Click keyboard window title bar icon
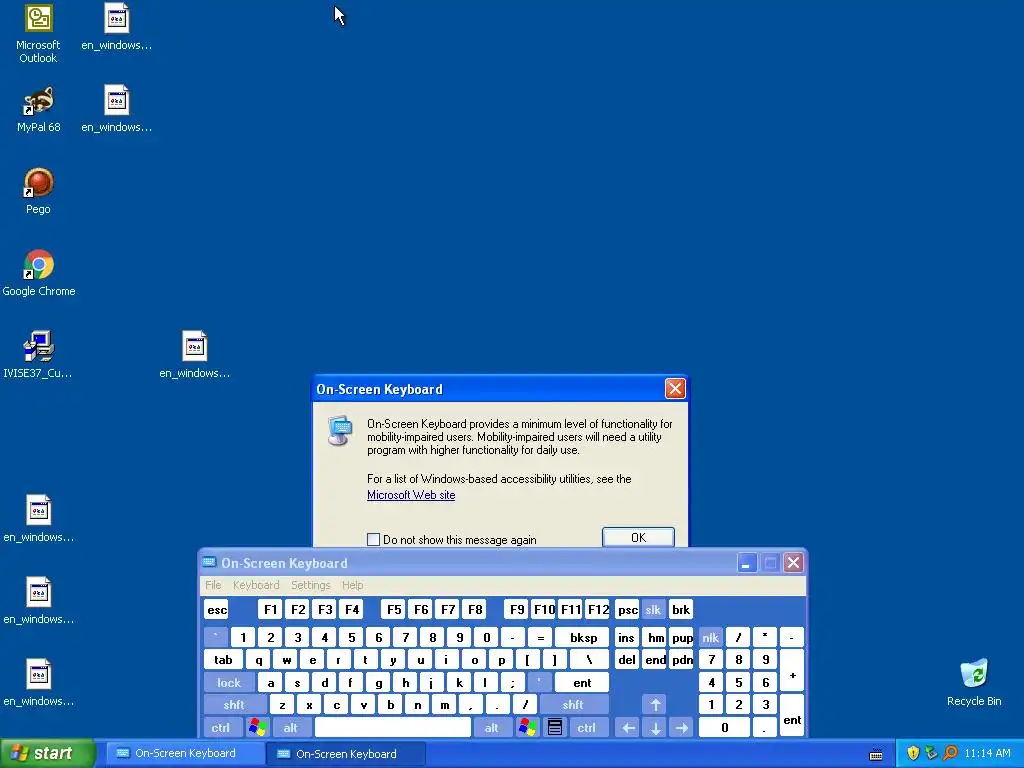 (x=209, y=562)
